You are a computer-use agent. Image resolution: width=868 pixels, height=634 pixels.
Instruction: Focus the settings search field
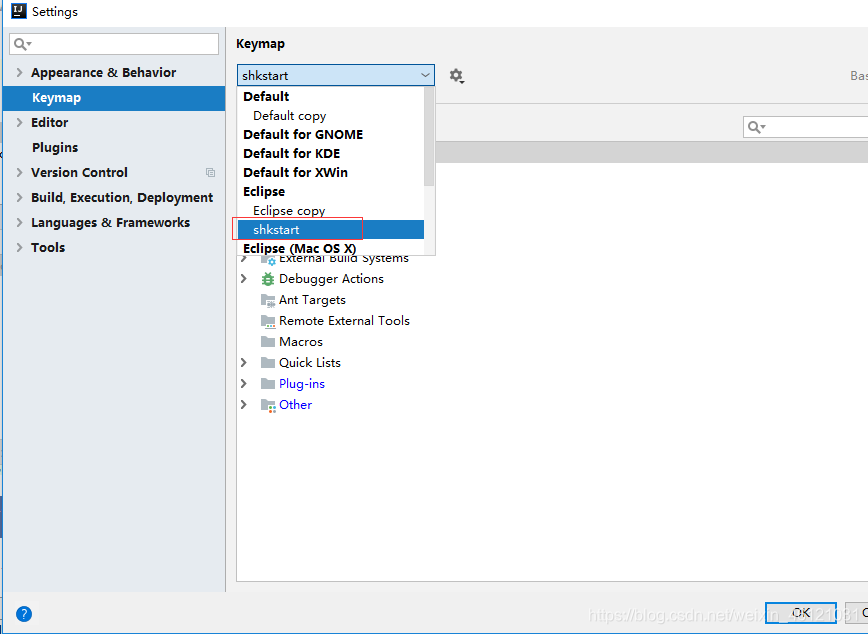(114, 44)
